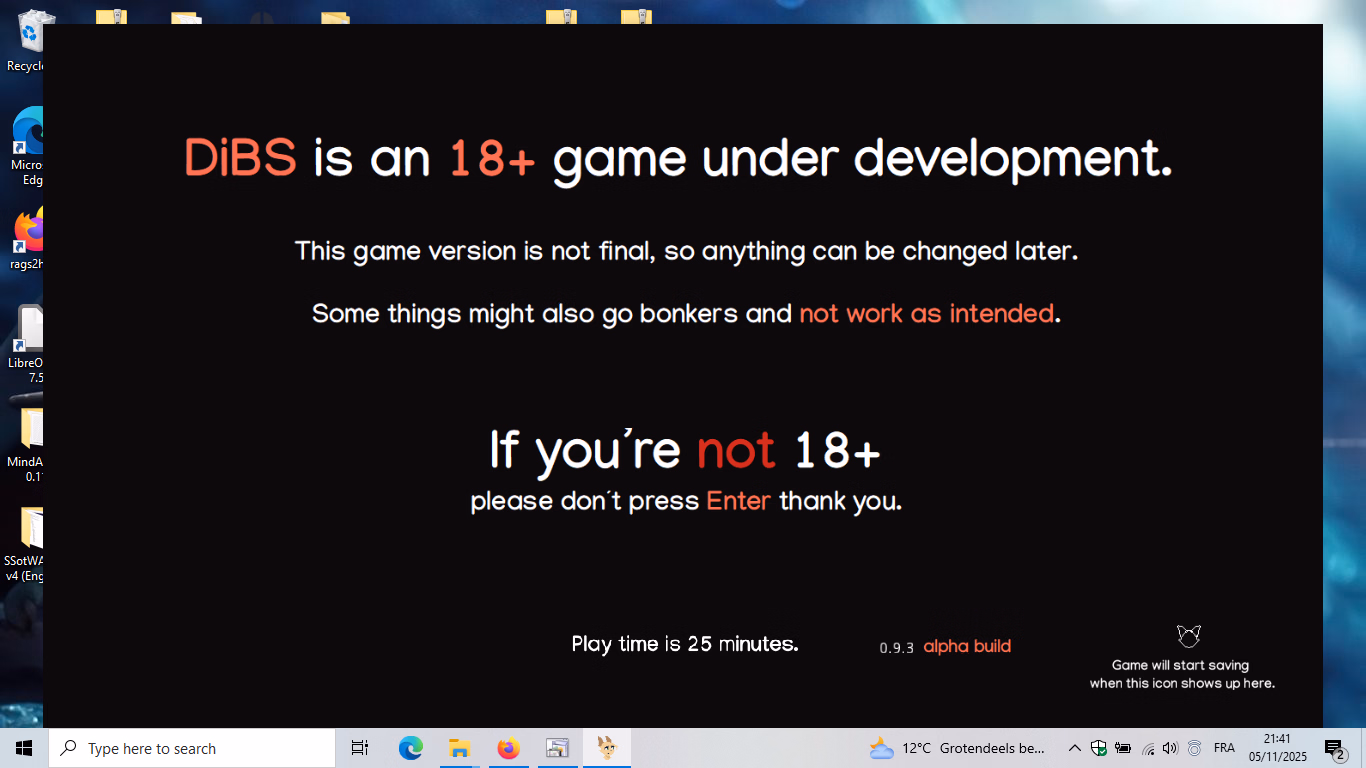Click the Windows Security shield tray icon

point(1098,748)
